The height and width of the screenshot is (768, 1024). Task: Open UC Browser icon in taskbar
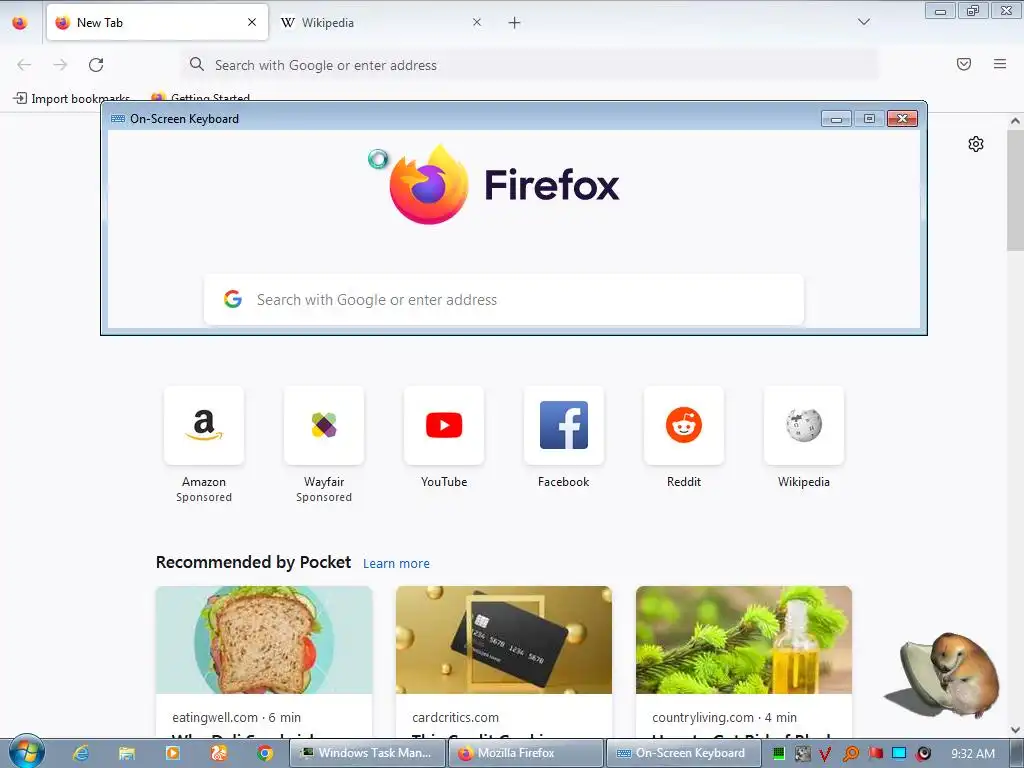pos(219,753)
